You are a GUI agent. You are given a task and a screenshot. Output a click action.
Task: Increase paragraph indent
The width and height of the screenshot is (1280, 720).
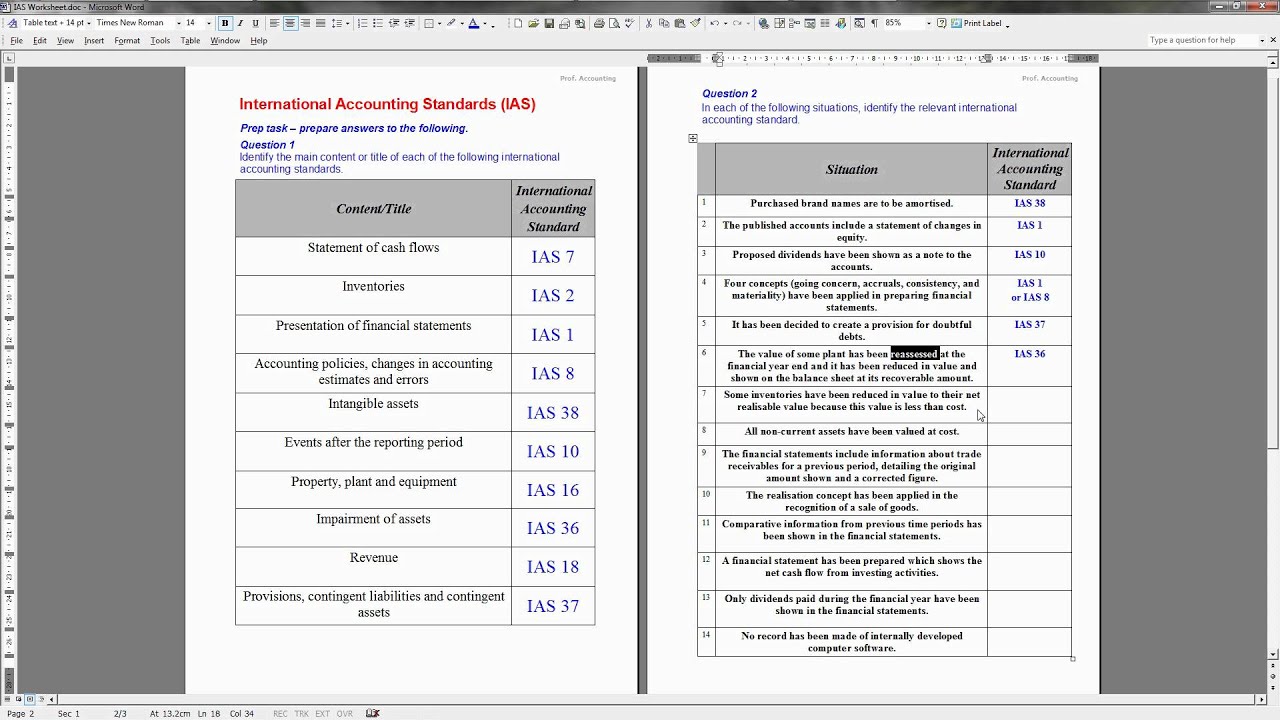pyautogui.click(x=410, y=23)
